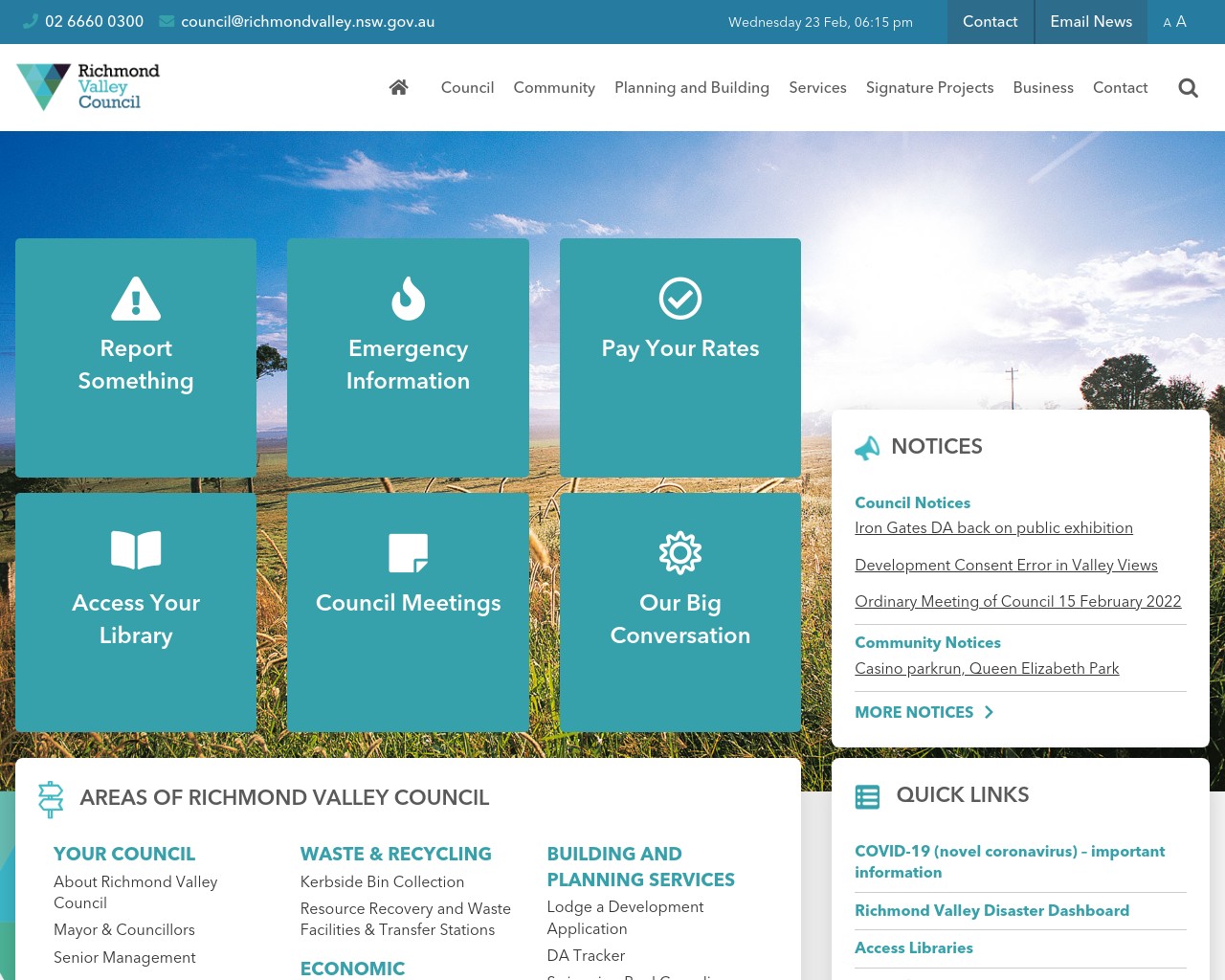Click the home icon in the navigation bar
Image resolution: width=1225 pixels, height=980 pixels.
398,86
